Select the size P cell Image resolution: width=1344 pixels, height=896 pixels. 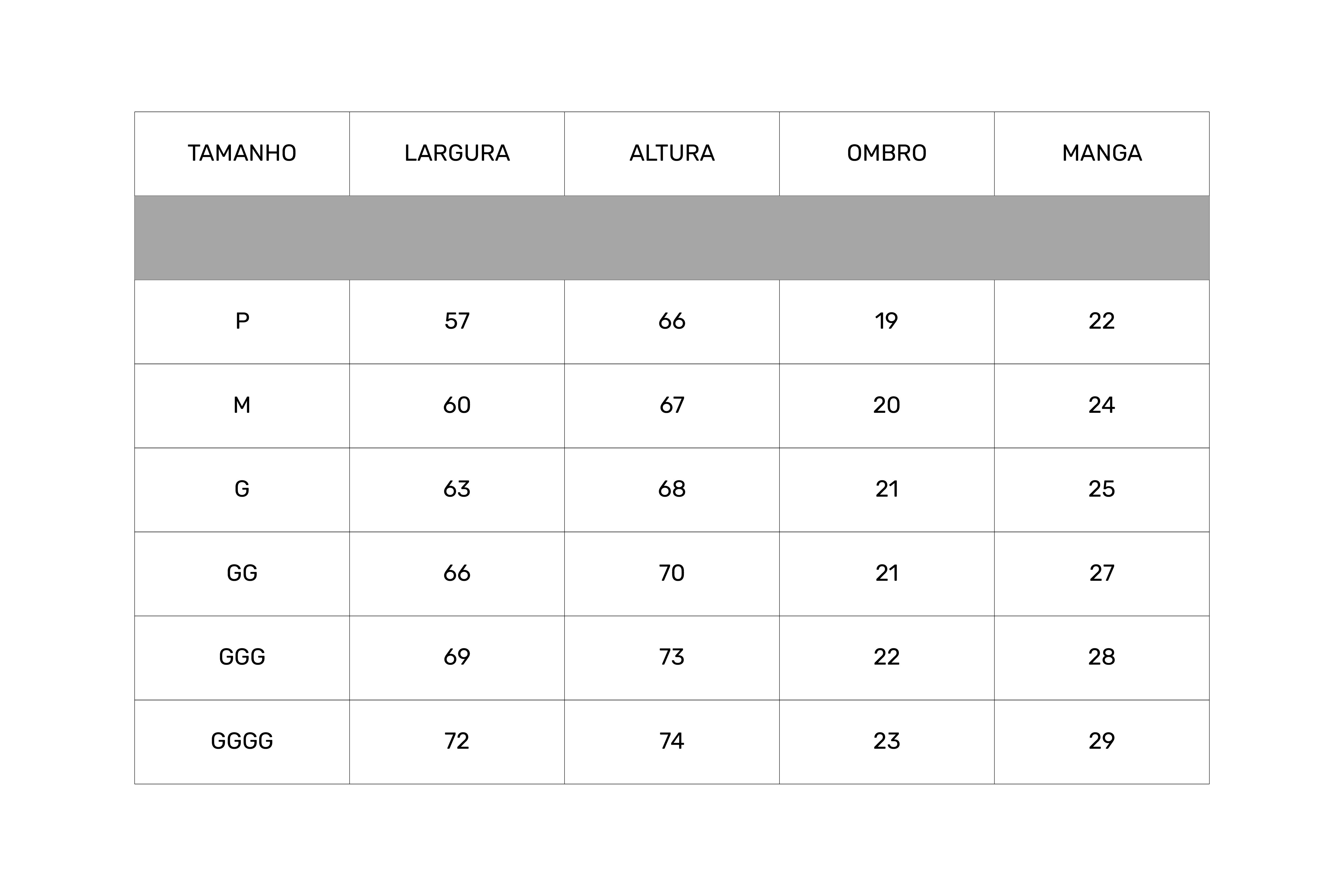(242, 321)
